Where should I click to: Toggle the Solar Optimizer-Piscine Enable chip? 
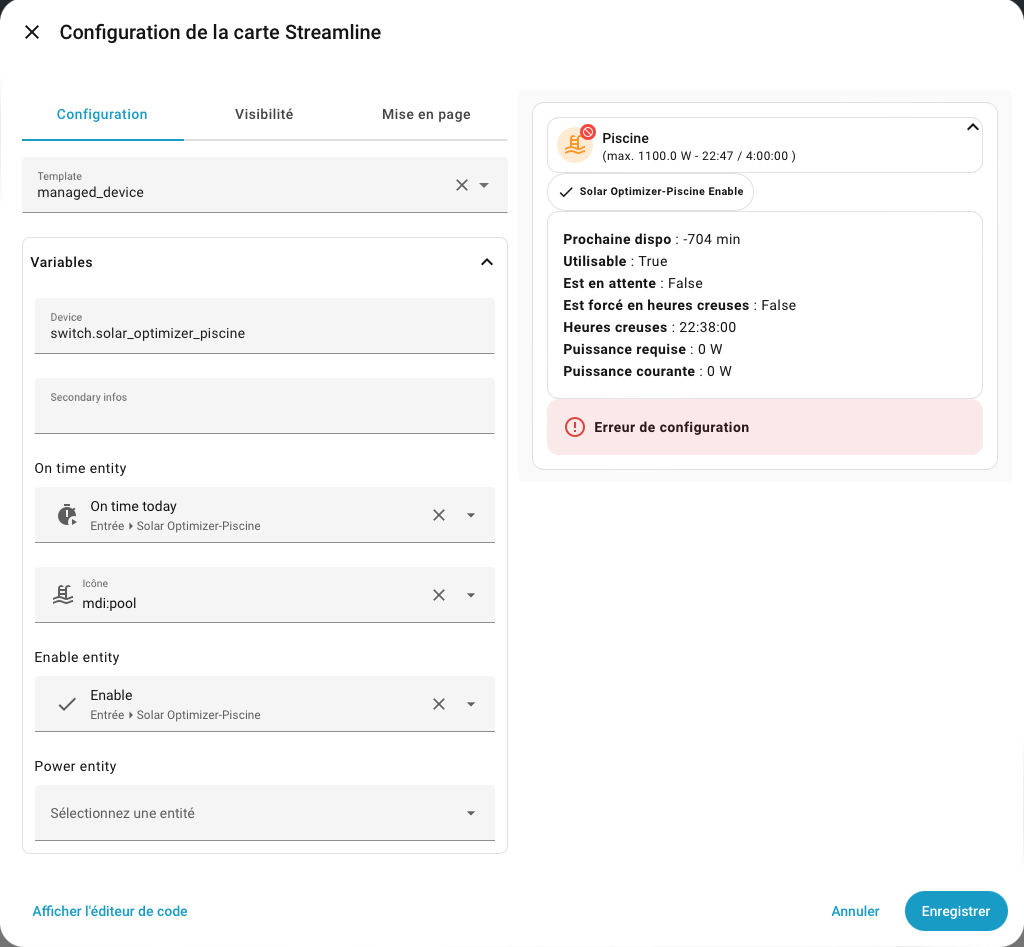click(x=651, y=191)
